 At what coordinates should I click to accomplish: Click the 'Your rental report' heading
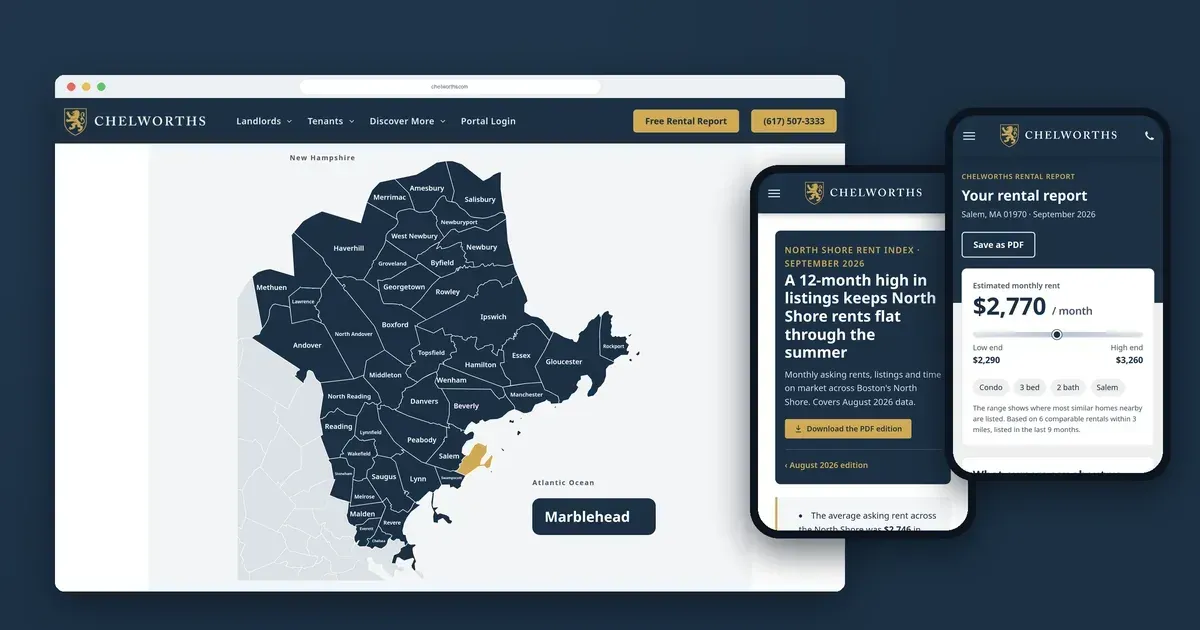1024,196
